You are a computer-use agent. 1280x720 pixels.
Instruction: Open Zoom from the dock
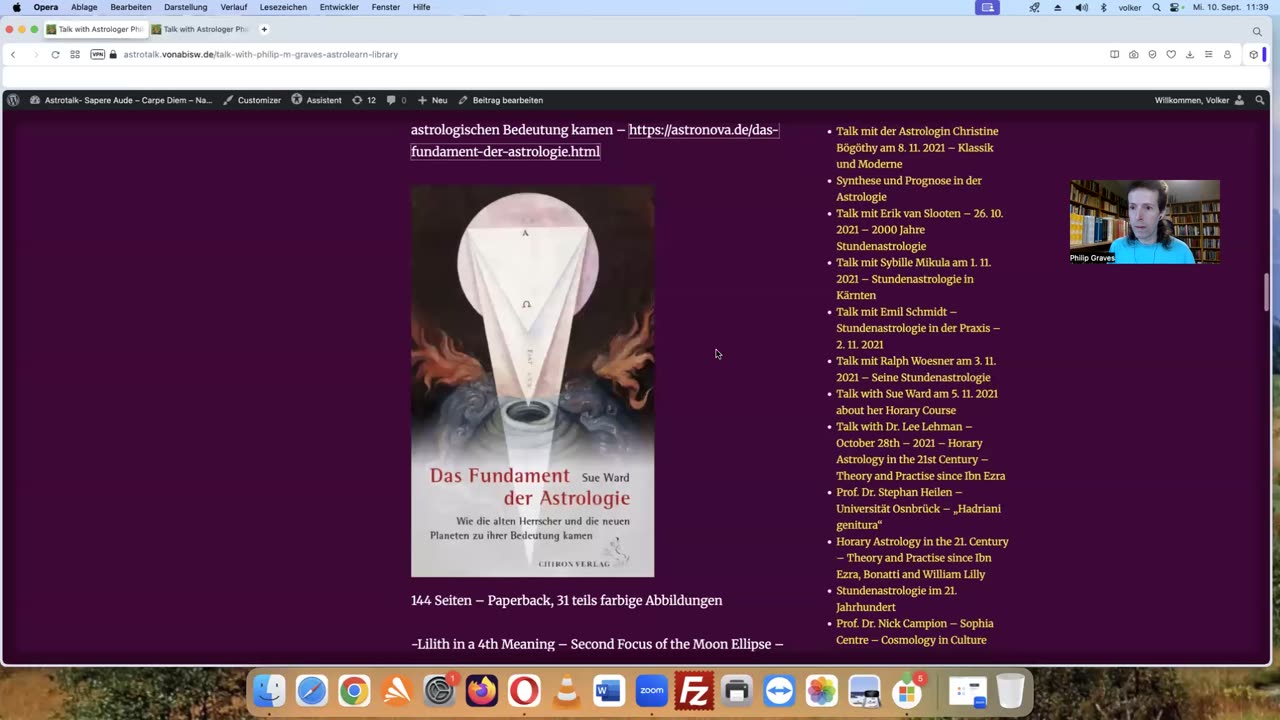tap(651, 690)
